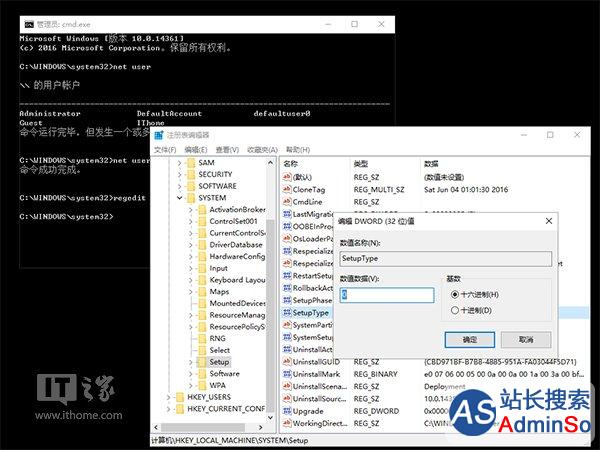The height and width of the screenshot is (450, 600).
Task: Click the RestartSetup DWORD value icon
Action: (287, 276)
